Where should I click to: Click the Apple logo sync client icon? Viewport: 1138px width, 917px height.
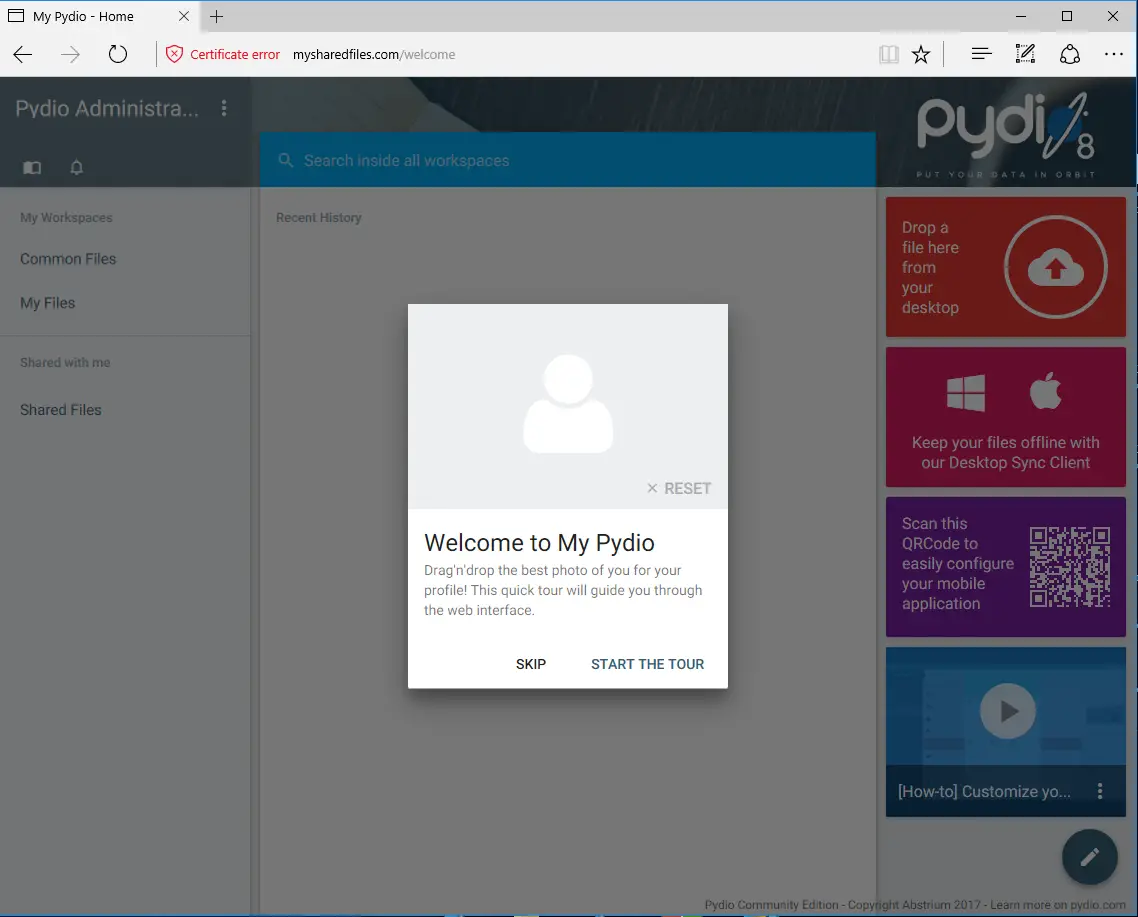point(1046,391)
